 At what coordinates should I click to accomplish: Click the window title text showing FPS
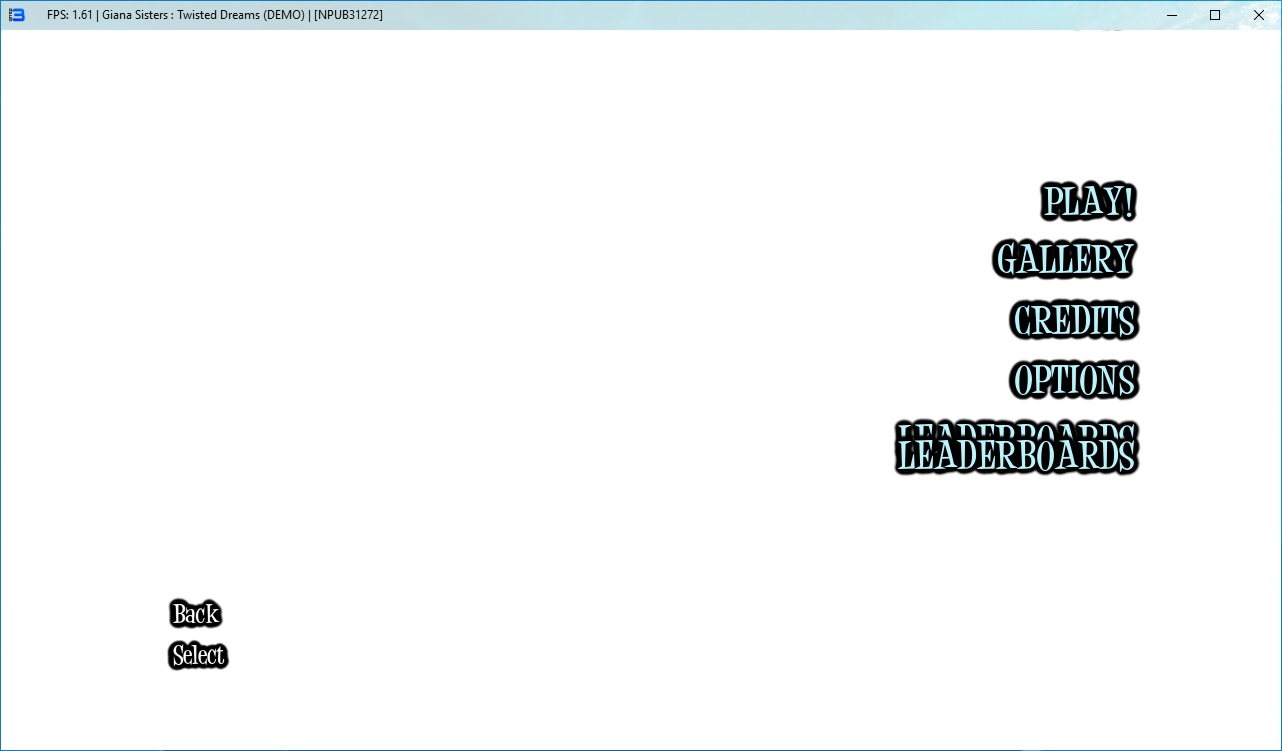pos(214,15)
